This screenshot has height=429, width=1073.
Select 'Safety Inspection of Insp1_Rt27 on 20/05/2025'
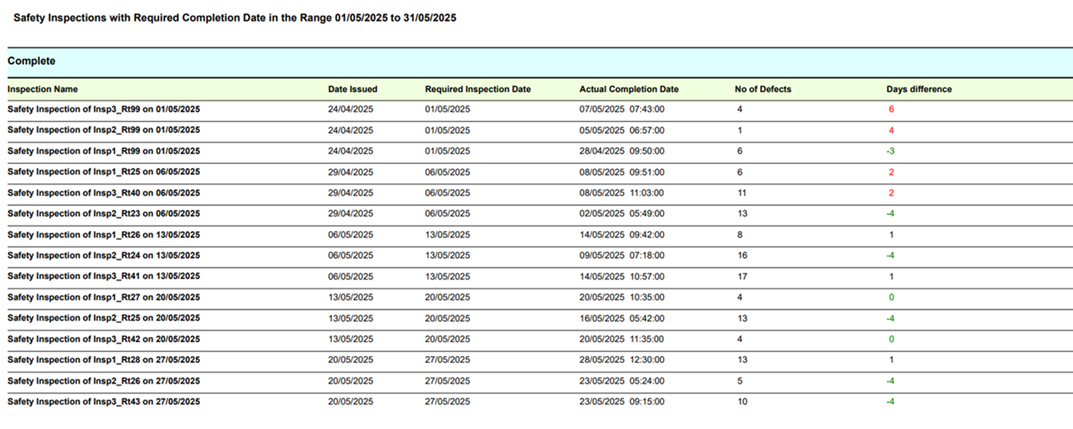[104, 297]
